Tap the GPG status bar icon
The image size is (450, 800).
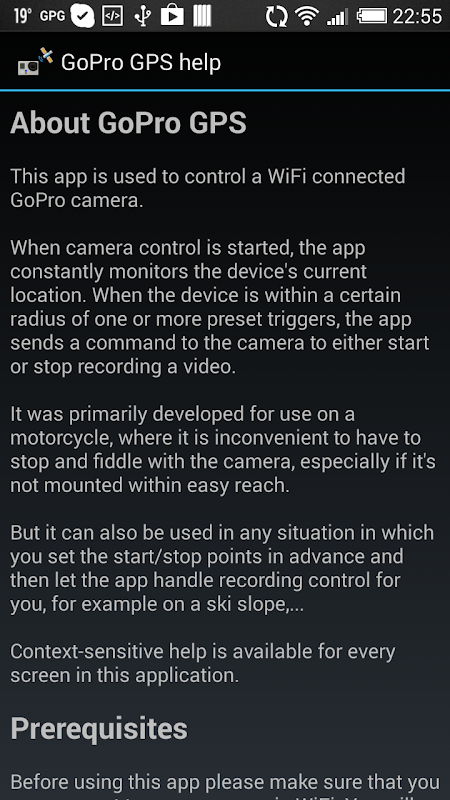(x=53, y=16)
